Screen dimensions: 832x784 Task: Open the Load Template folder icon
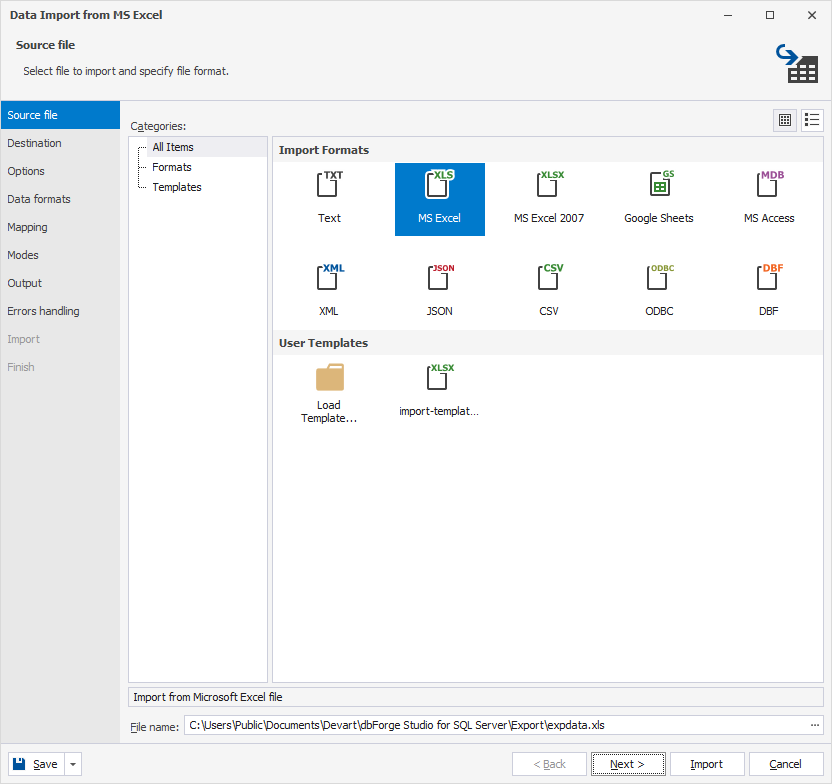pos(330,393)
